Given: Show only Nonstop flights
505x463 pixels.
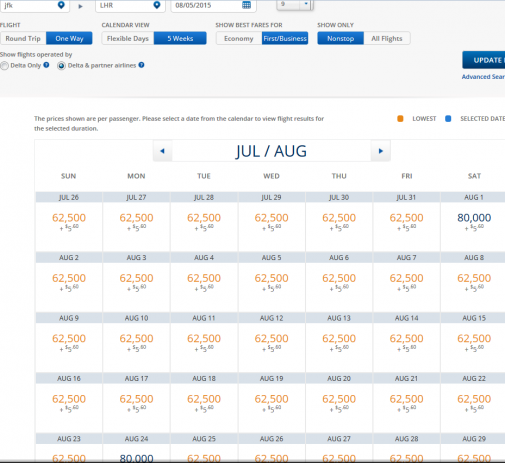Looking at the screenshot, I should coord(340,38).
